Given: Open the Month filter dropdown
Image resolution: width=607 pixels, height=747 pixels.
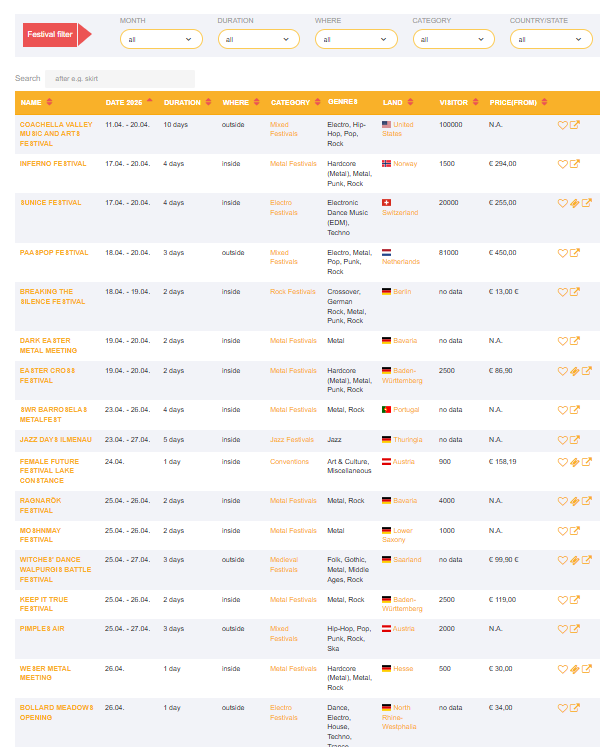Looking at the screenshot, I should coord(161,39).
